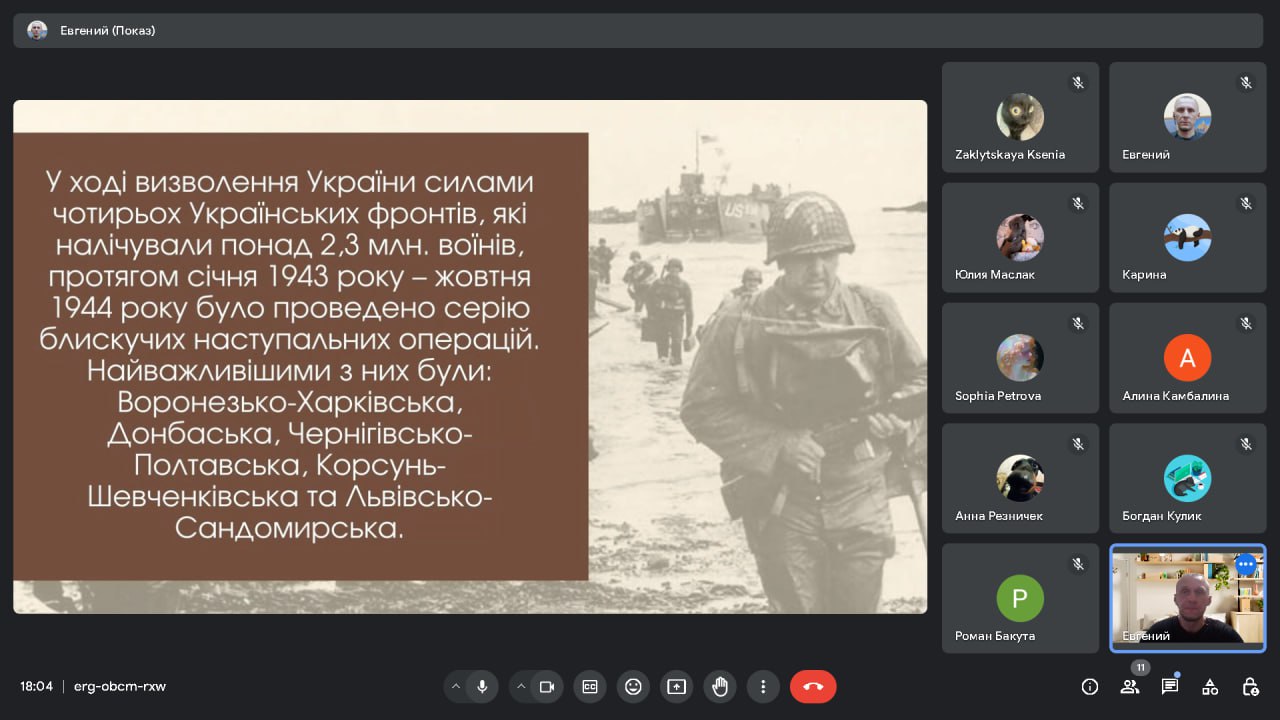Open the emoji reactions picker
Viewport: 1280px width, 720px height.
tap(633, 687)
